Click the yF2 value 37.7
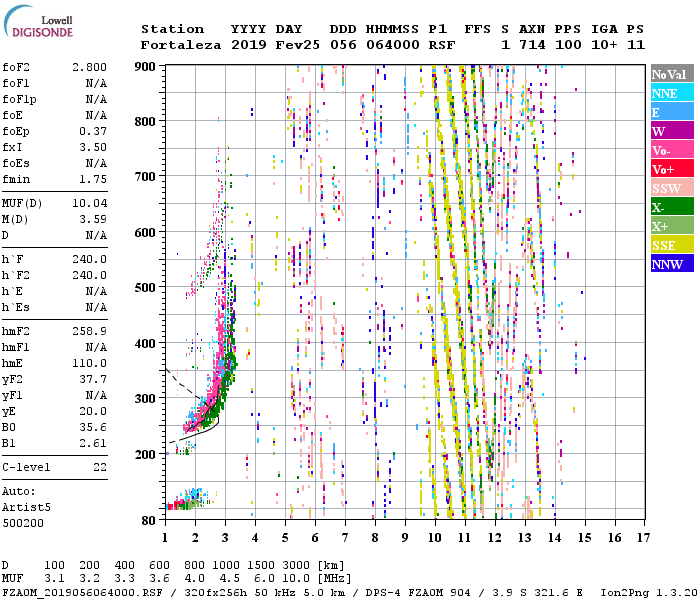700x600 pixels. (93, 379)
